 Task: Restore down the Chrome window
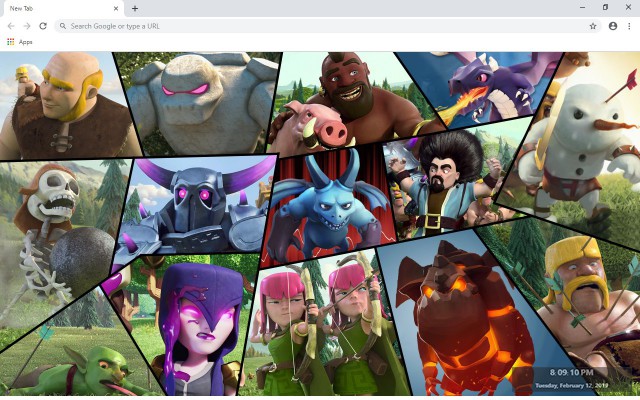pos(605,7)
